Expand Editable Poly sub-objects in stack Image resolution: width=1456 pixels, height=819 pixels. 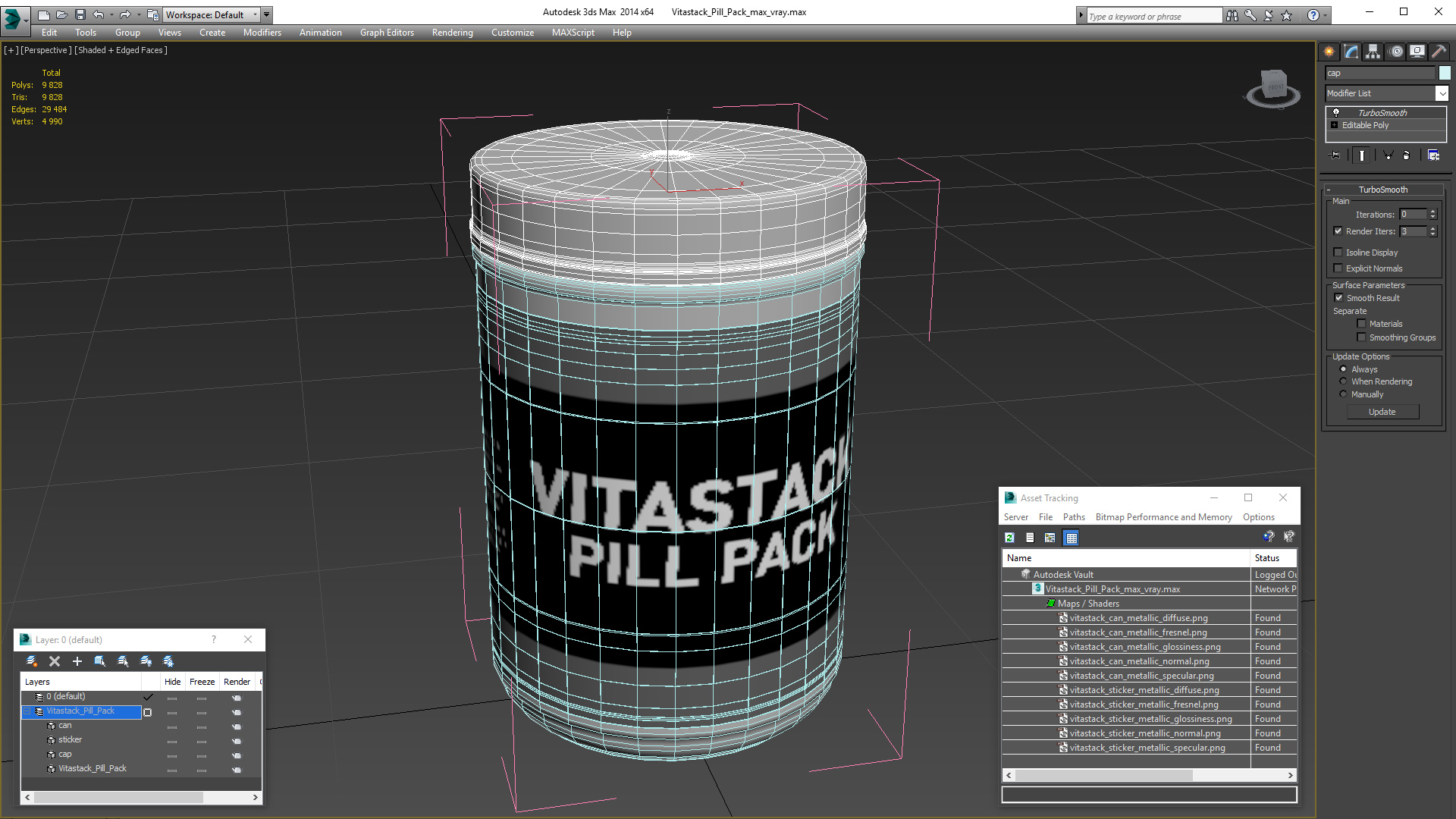(1335, 125)
